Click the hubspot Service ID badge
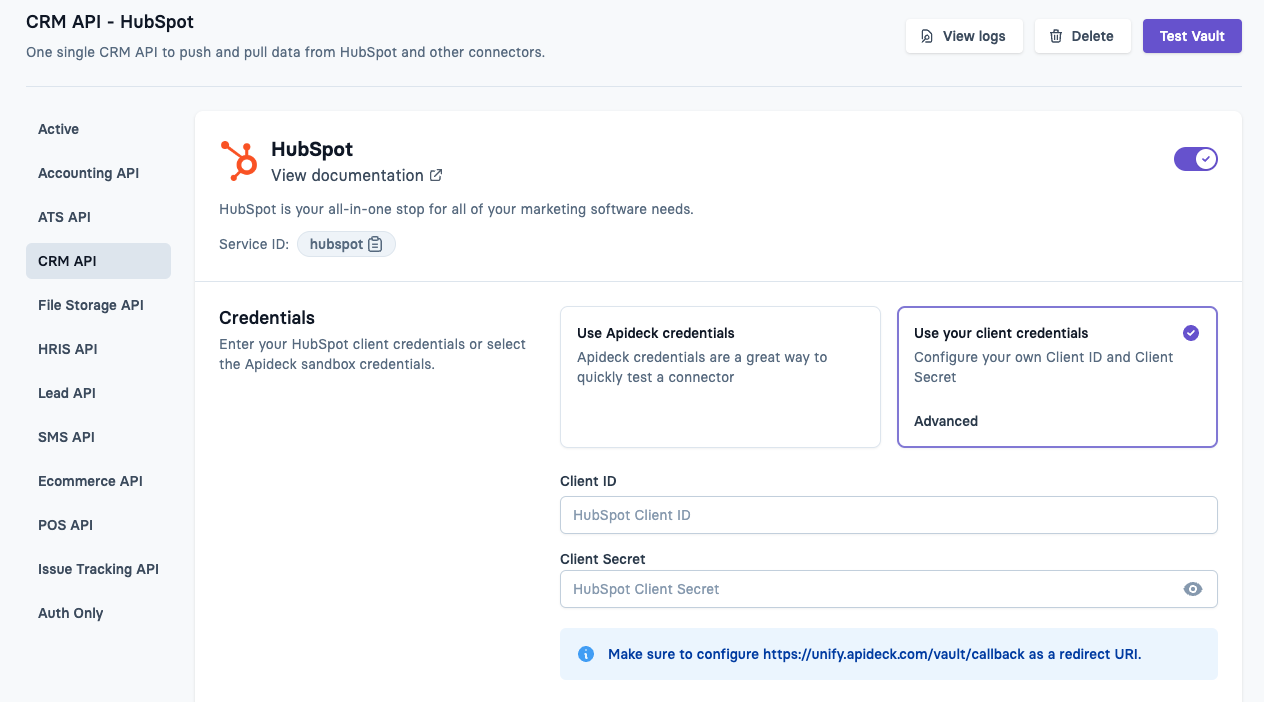This screenshot has width=1264, height=702. tap(346, 244)
